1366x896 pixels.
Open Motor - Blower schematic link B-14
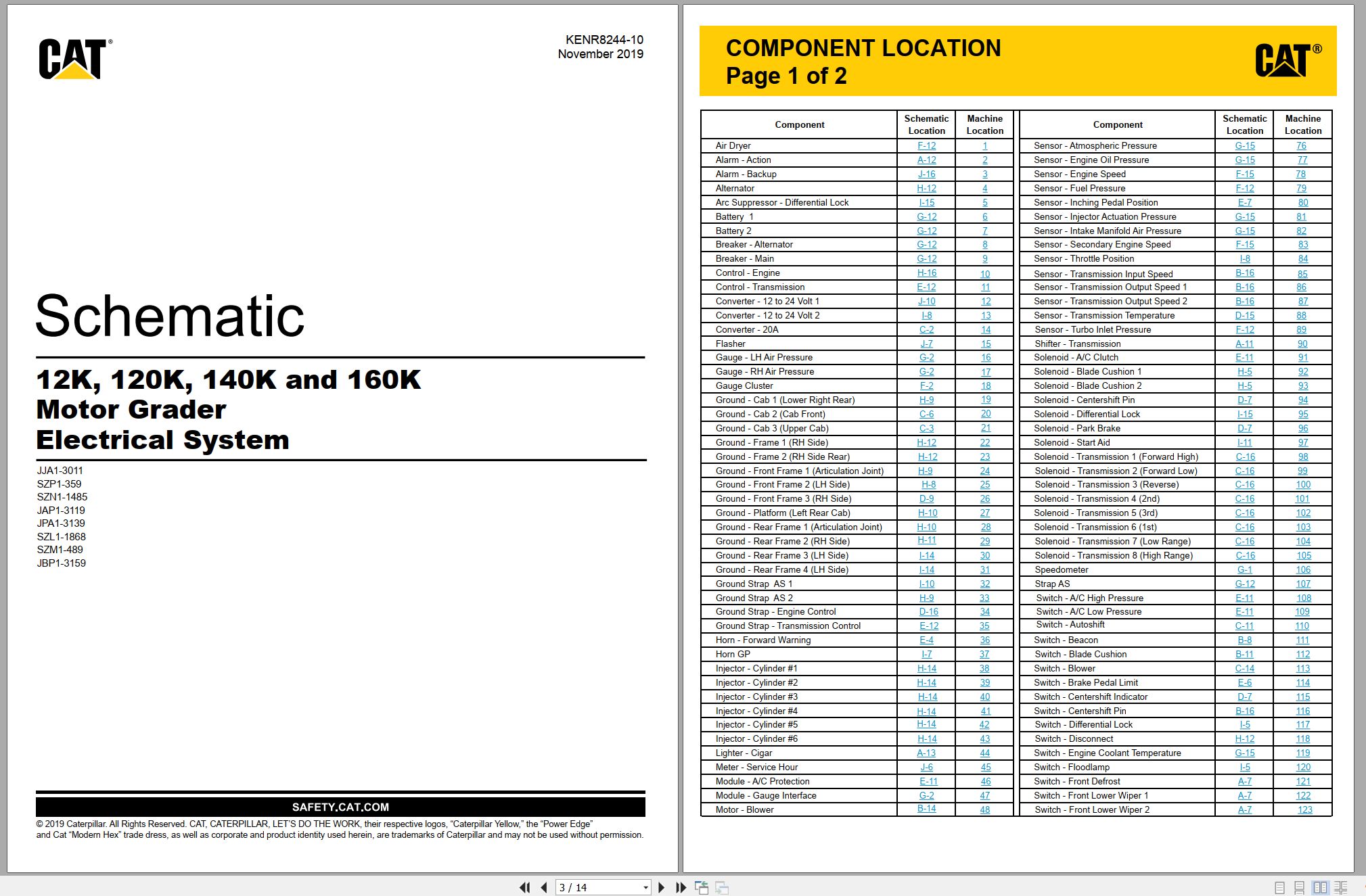[x=926, y=809]
